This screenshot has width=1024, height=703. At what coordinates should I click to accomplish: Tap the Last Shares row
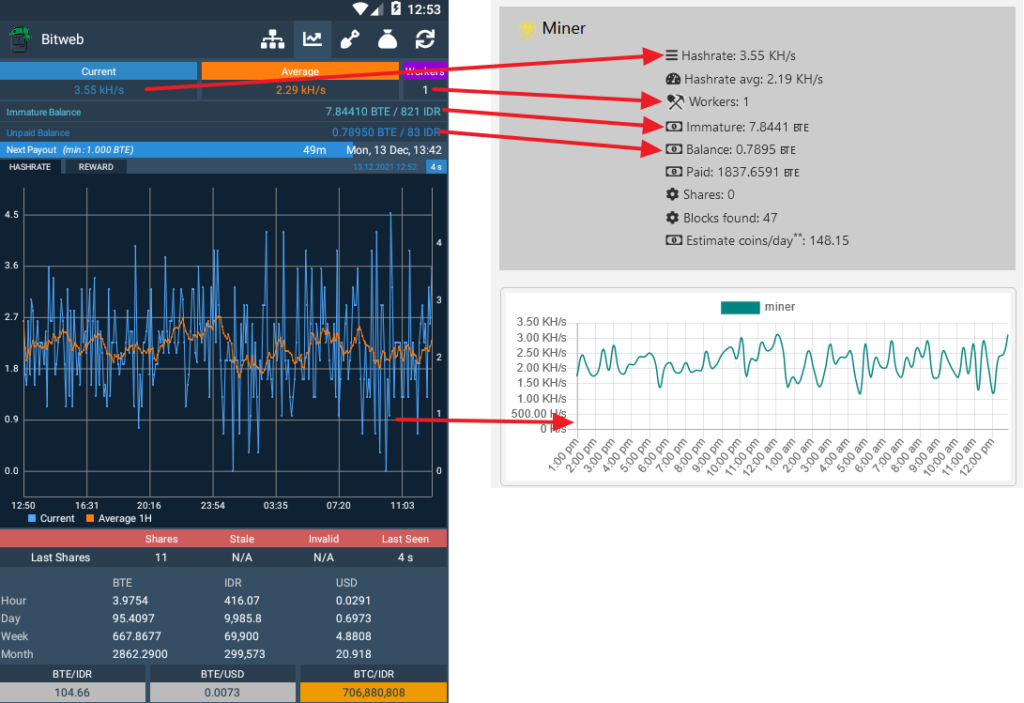[224, 557]
